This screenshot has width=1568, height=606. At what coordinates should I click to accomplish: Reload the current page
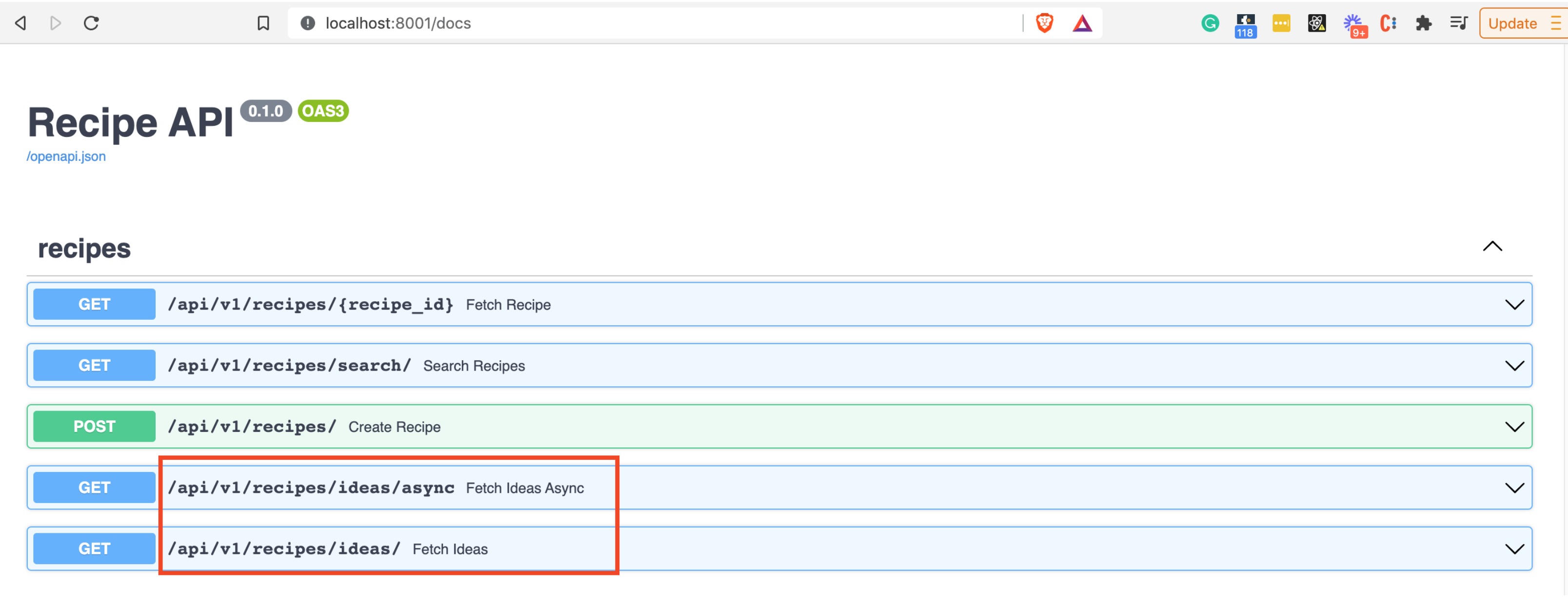91,22
